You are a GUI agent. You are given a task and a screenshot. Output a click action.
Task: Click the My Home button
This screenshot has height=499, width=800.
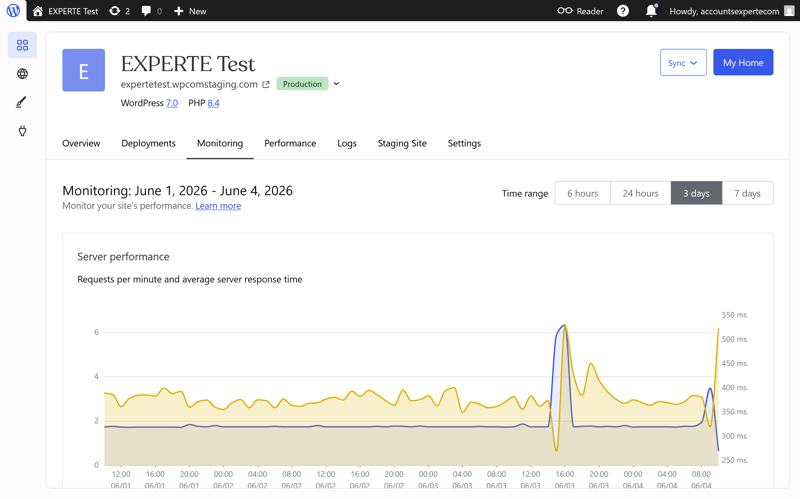coord(743,62)
